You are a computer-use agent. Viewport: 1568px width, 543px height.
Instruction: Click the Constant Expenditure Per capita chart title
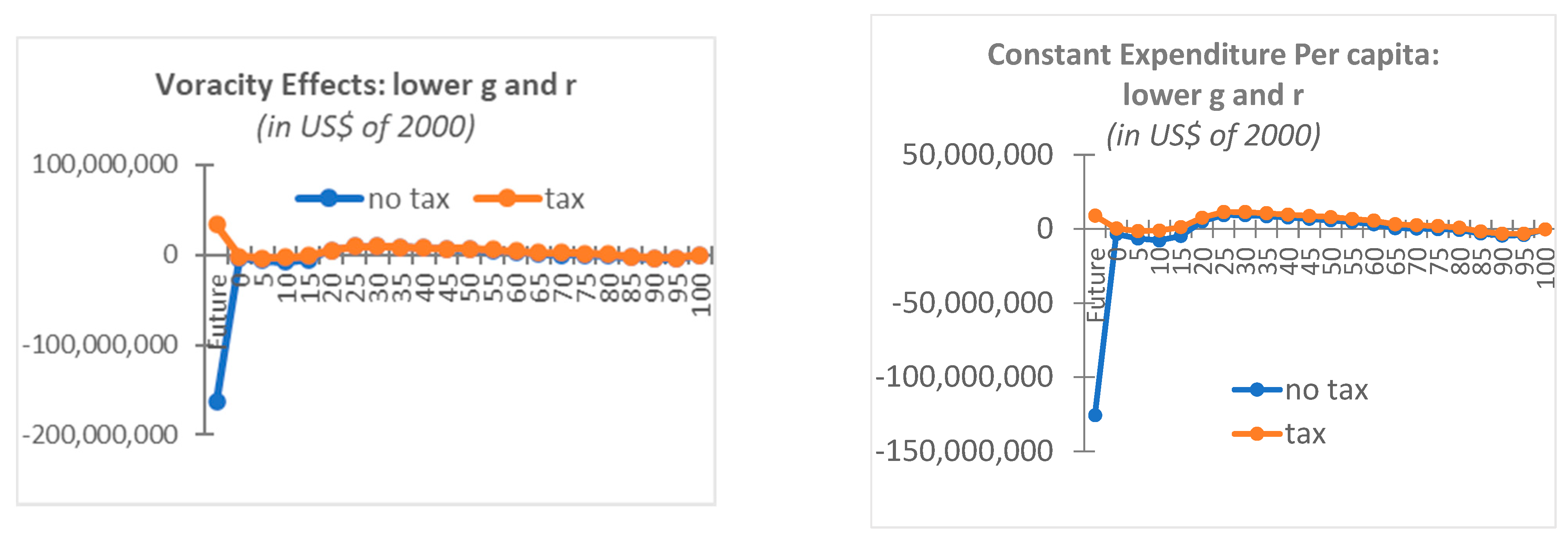(x=1212, y=55)
